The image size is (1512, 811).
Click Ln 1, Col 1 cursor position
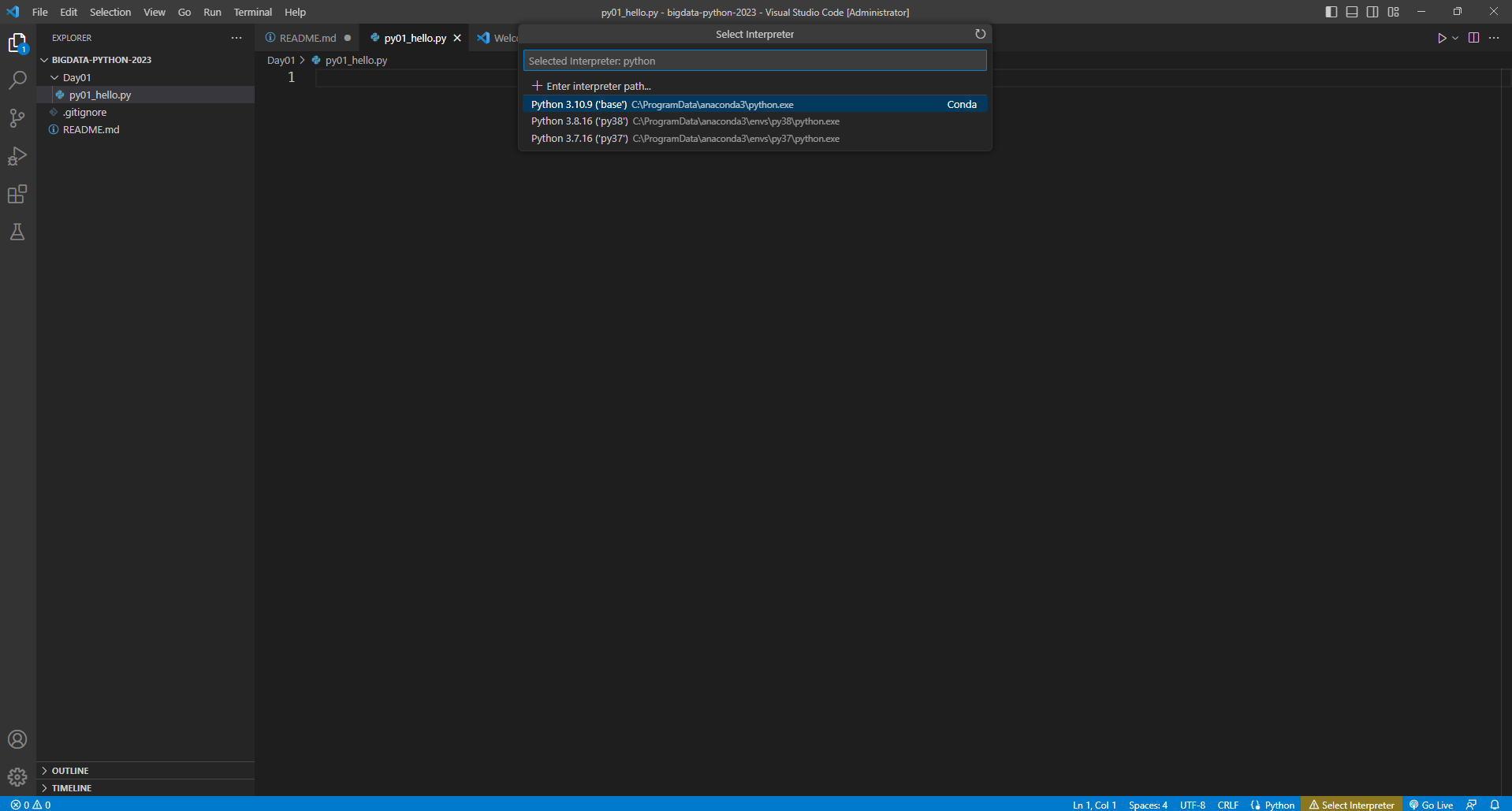[x=1094, y=805]
